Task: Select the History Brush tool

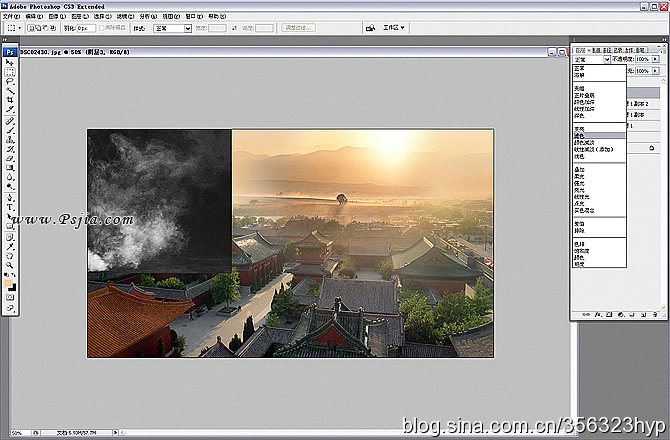Action: (x=10, y=150)
